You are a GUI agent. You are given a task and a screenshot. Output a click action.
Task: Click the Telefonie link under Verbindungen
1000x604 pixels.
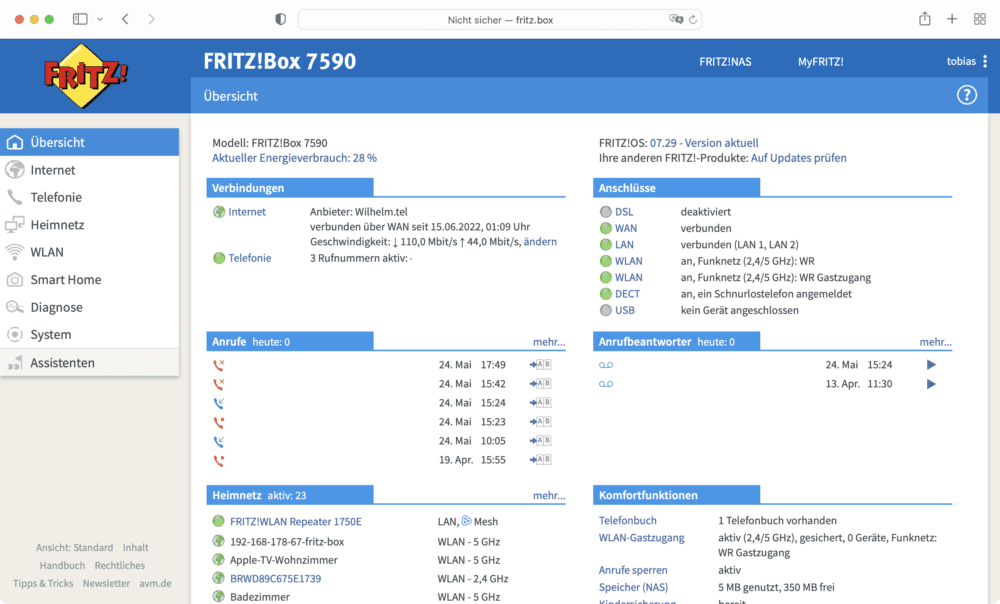tap(249, 258)
